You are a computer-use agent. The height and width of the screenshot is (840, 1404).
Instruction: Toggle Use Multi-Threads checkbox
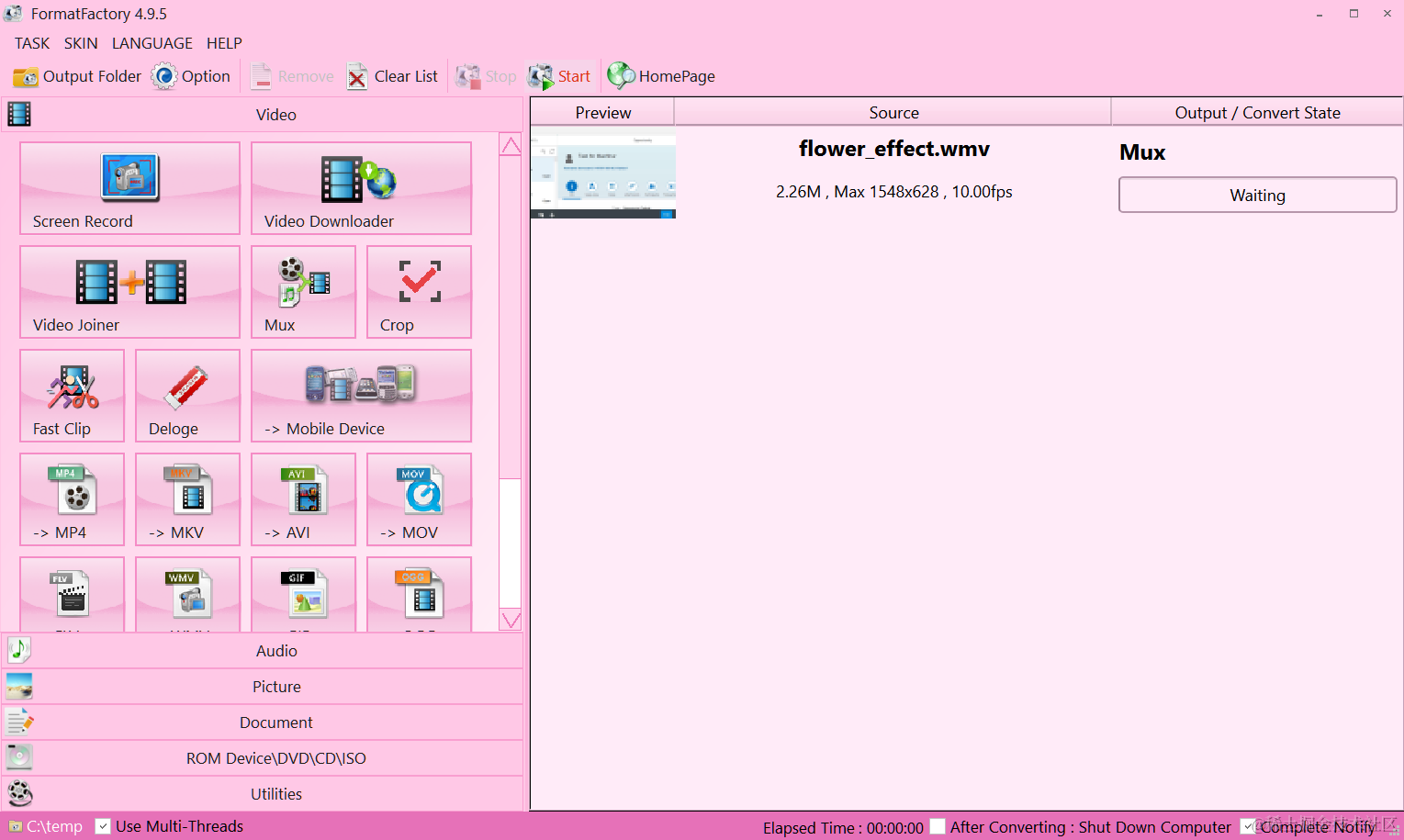click(103, 826)
